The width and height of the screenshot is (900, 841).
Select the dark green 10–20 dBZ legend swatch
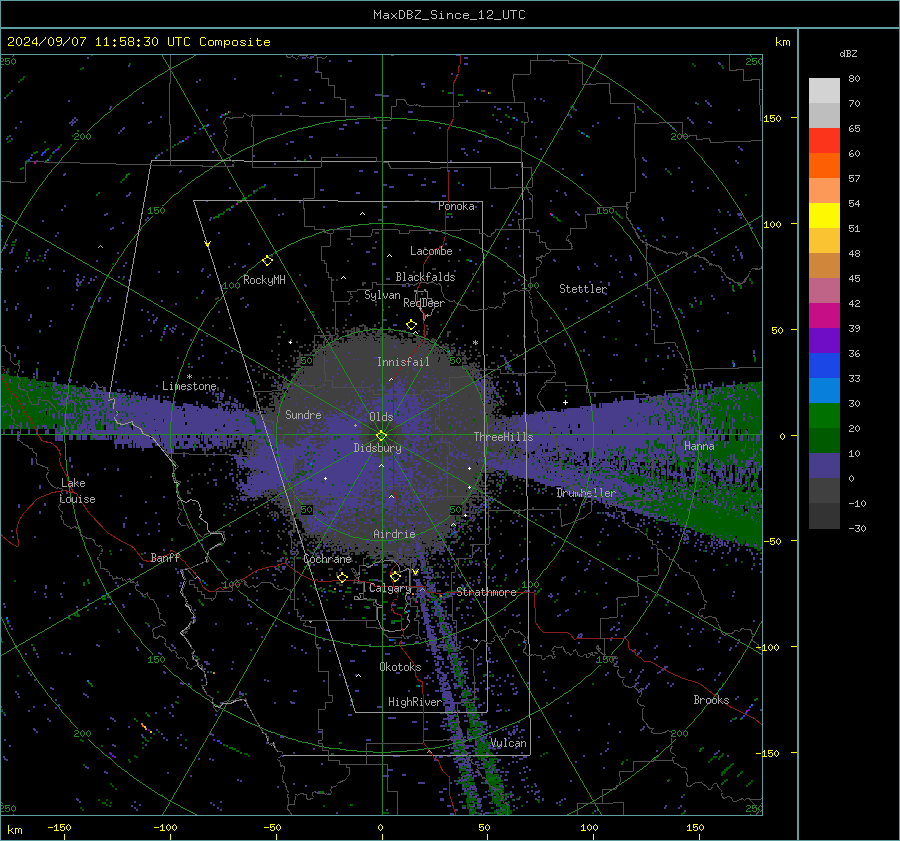pyautogui.click(x=824, y=441)
